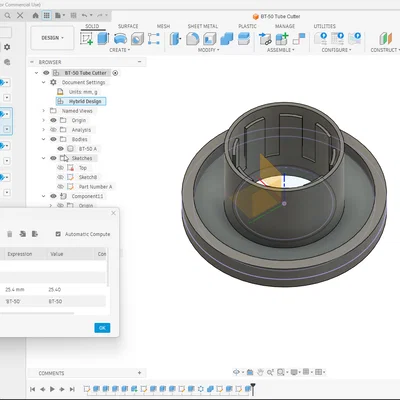Open the Shell tool icon

point(209,39)
